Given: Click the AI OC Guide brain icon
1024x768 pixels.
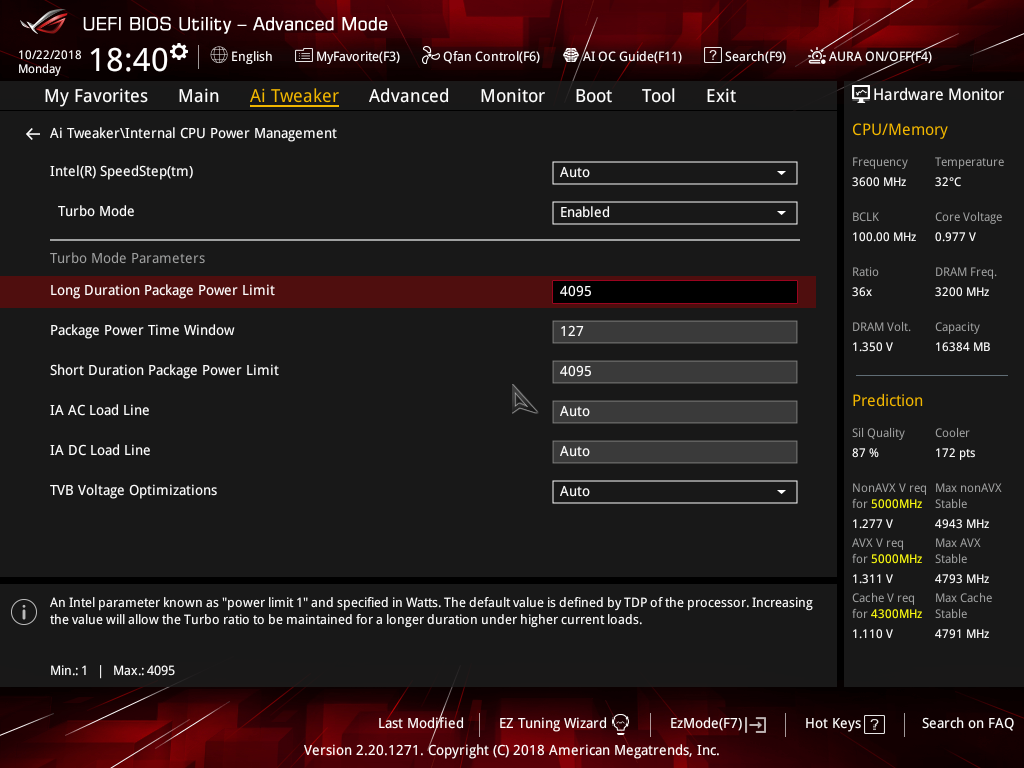Looking at the screenshot, I should pos(571,56).
